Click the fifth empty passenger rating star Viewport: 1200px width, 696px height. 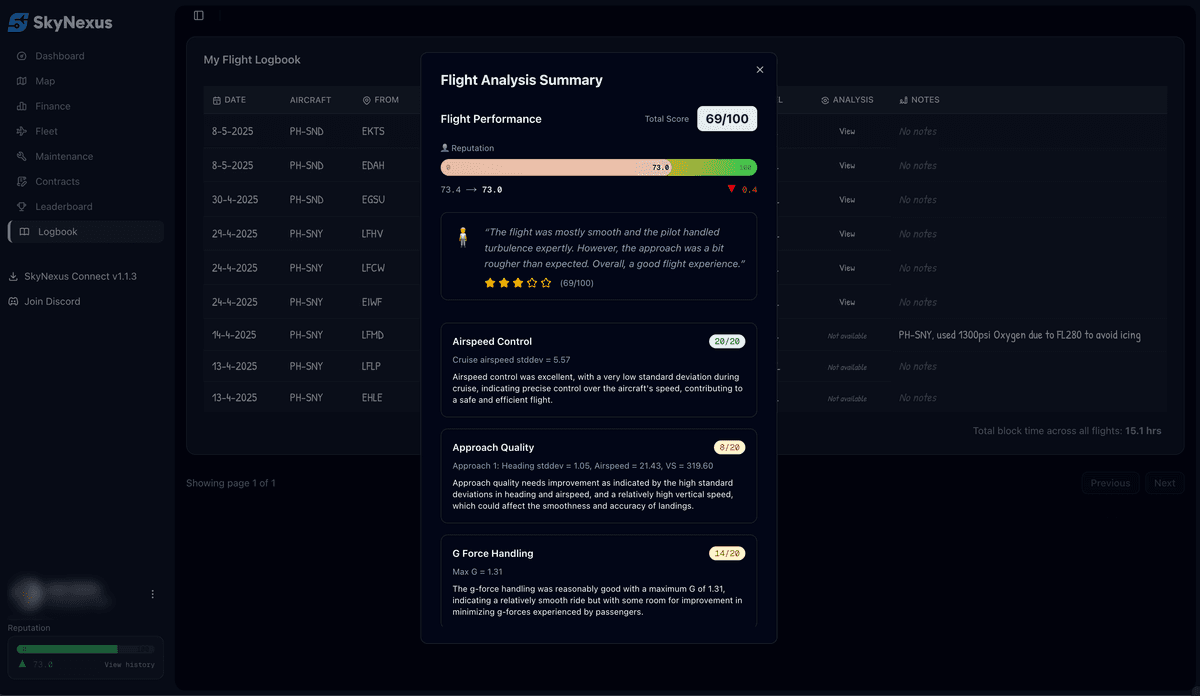[x=545, y=283]
